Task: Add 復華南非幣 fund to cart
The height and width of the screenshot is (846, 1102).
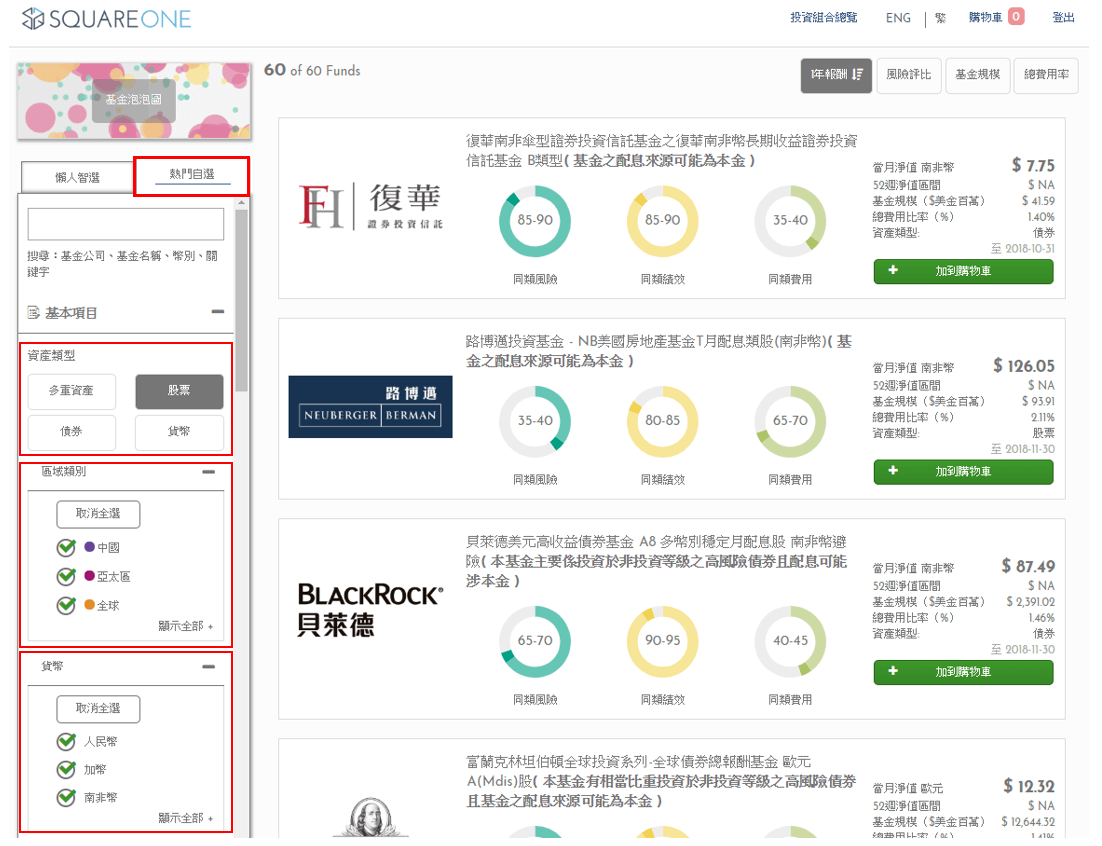Action: pos(964,271)
